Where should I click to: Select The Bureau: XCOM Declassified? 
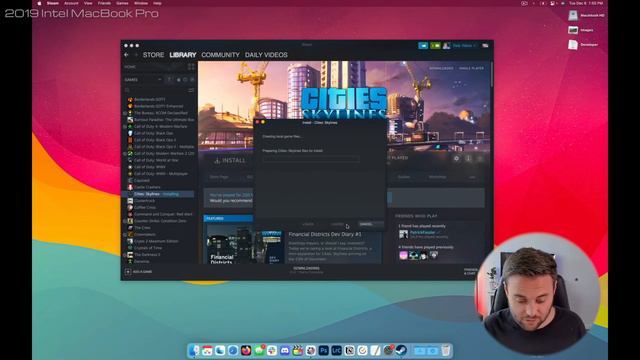160,113
